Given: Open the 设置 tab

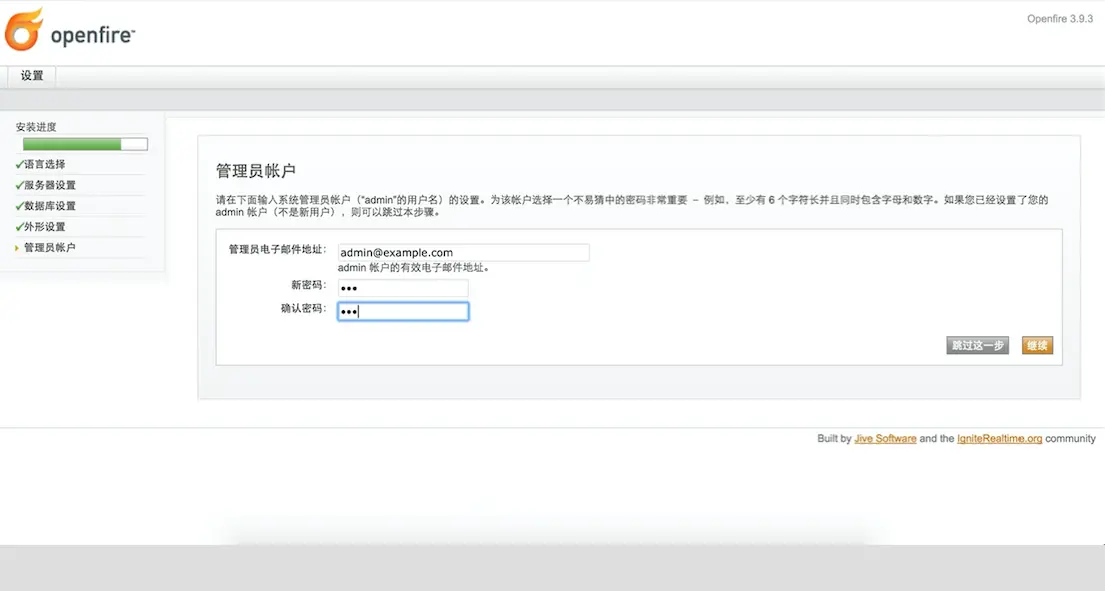Looking at the screenshot, I should point(30,74).
